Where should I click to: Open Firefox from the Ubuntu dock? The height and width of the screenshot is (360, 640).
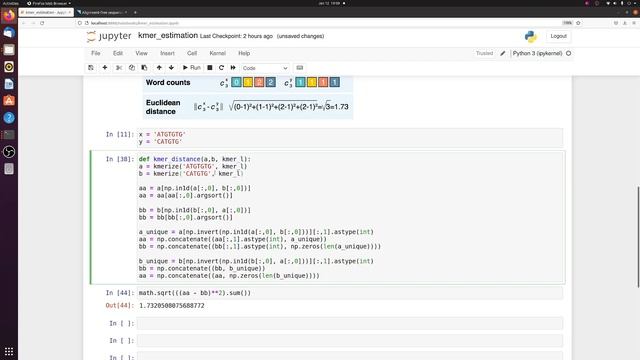pyautogui.click(x=9, y=16)
